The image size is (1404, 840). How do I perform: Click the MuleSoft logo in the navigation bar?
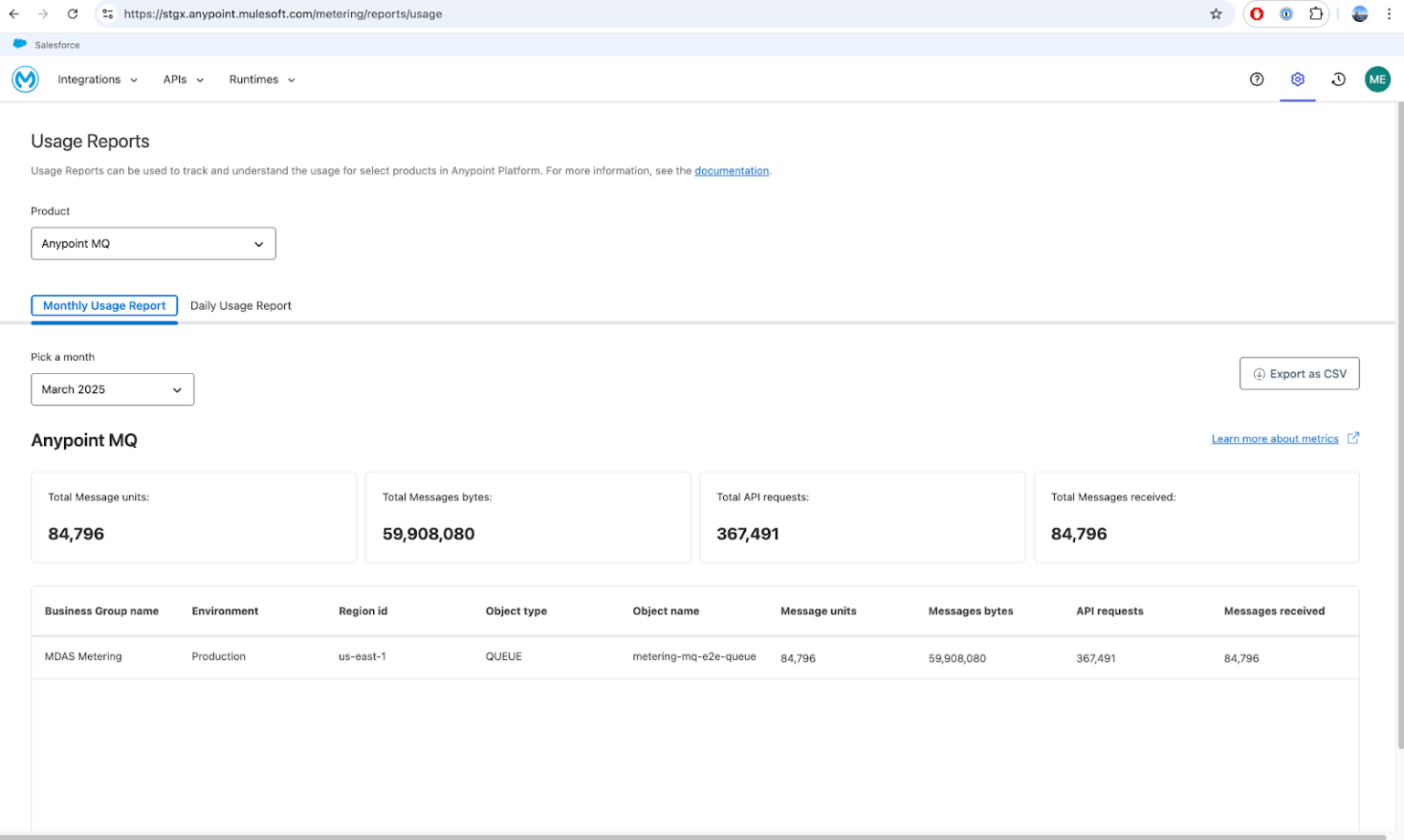tap(25, 80)
